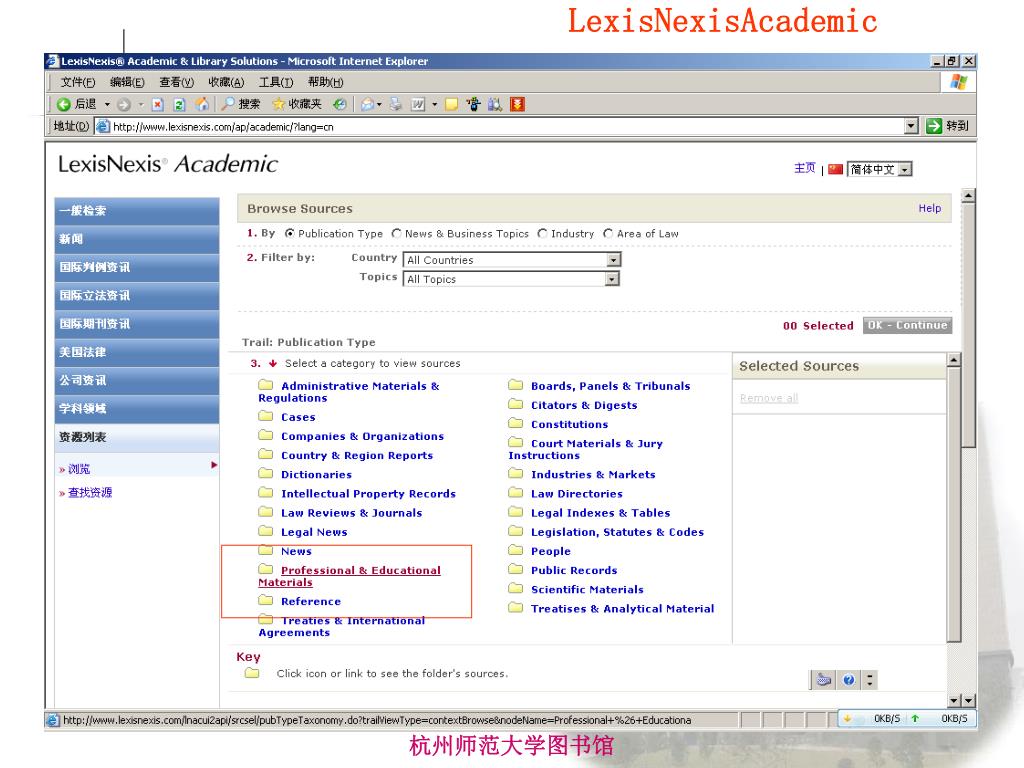The image size is (1024, 768).
Task: Click the printer-friendly icon near bottom right
Action: [x=824, y=680]
